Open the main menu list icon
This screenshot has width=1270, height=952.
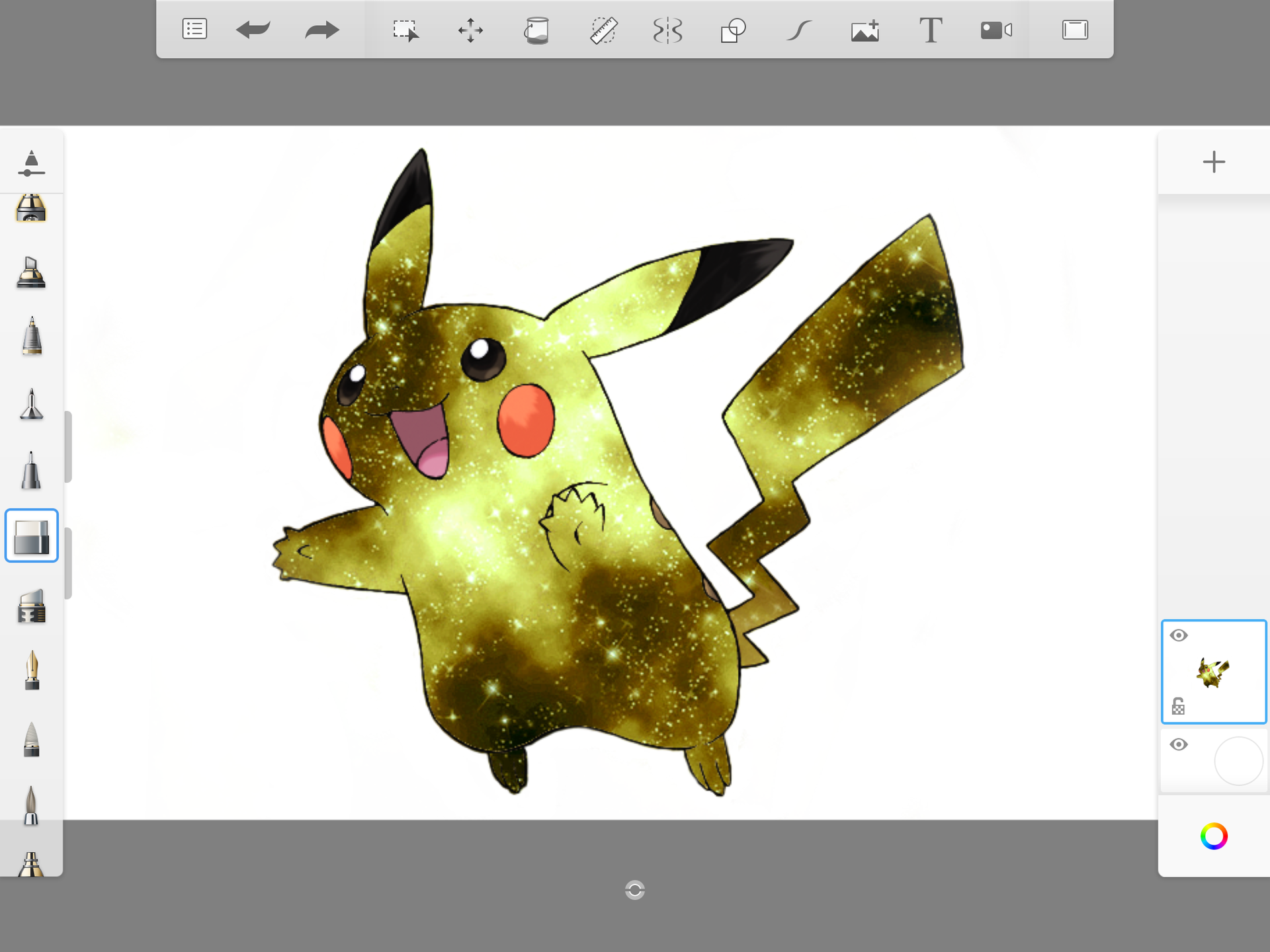(194, 30)
